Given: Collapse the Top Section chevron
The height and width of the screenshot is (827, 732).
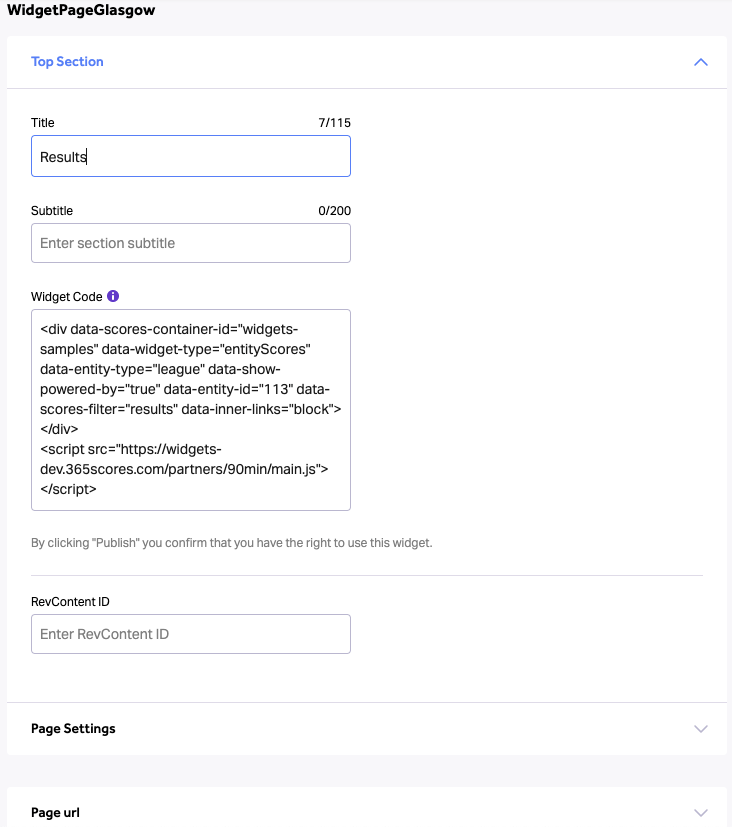Looking at the screenshot, I should tap(701, 62).
